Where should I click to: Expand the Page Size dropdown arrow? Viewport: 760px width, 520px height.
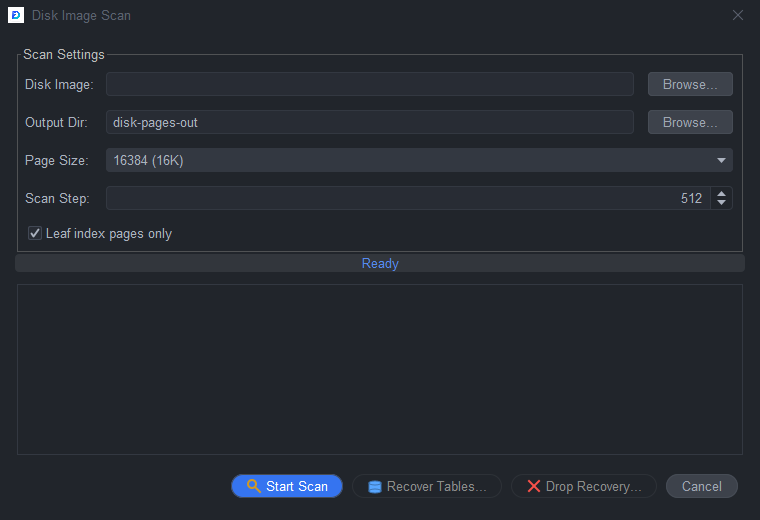coord(721,160)
